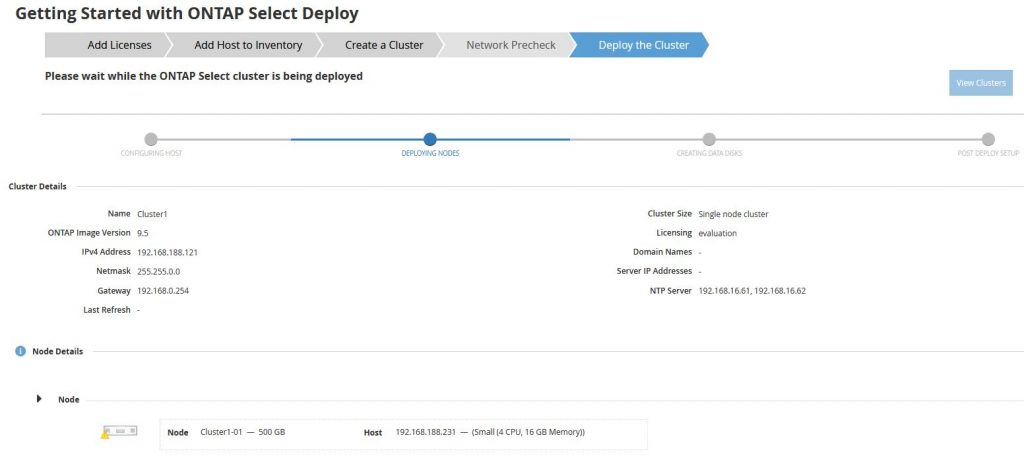
Task: Click NTP server addresses 192.168.16.61, 192.168.16.62
Action: point(752,291)
